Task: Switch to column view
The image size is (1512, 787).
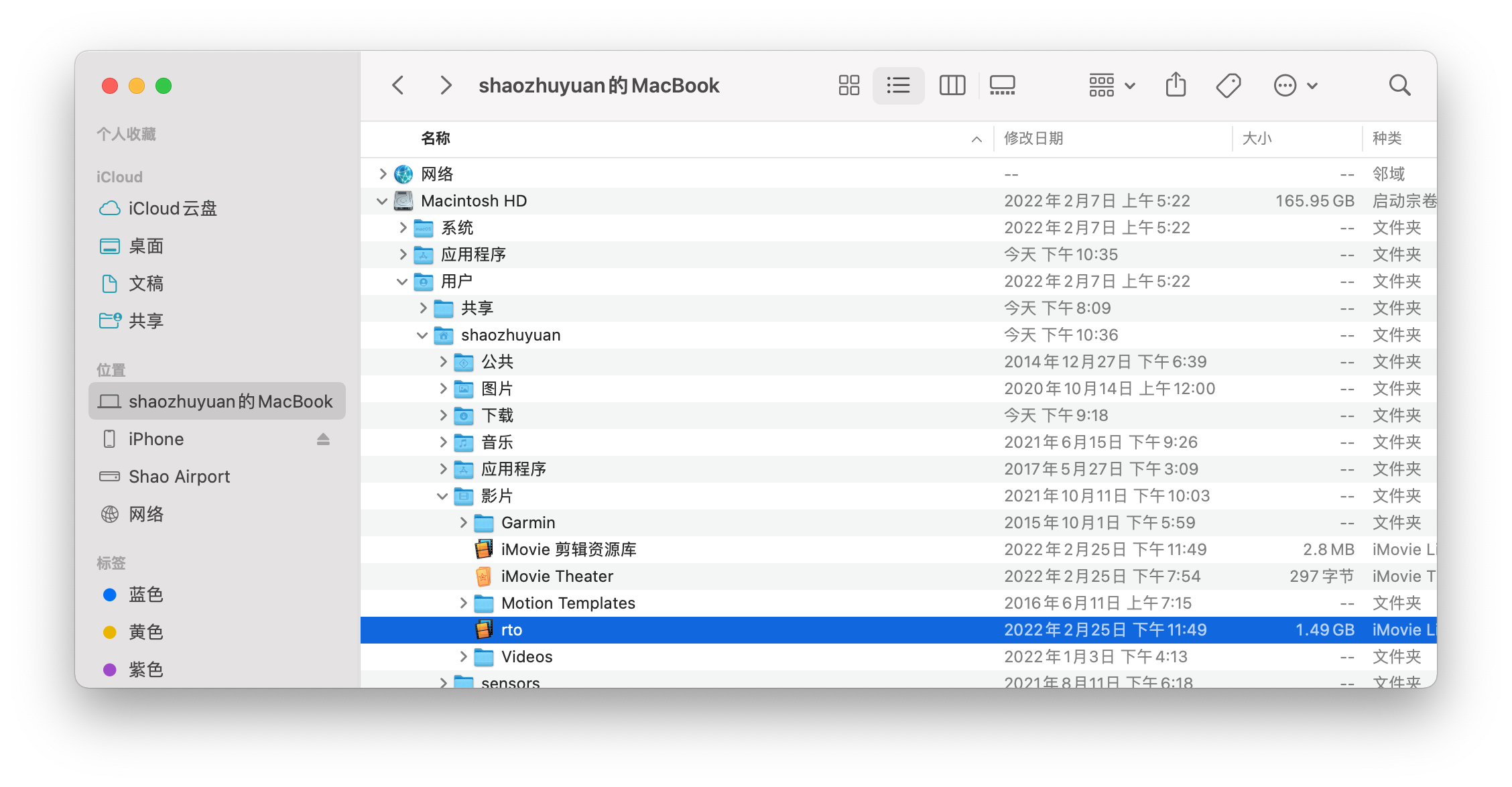Action: (952, 85)
